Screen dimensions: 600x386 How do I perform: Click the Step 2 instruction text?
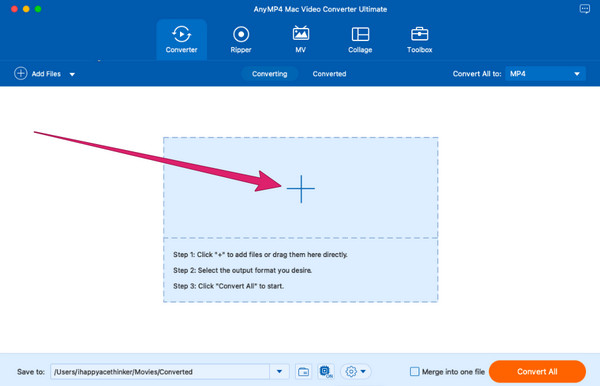[242, 270]
